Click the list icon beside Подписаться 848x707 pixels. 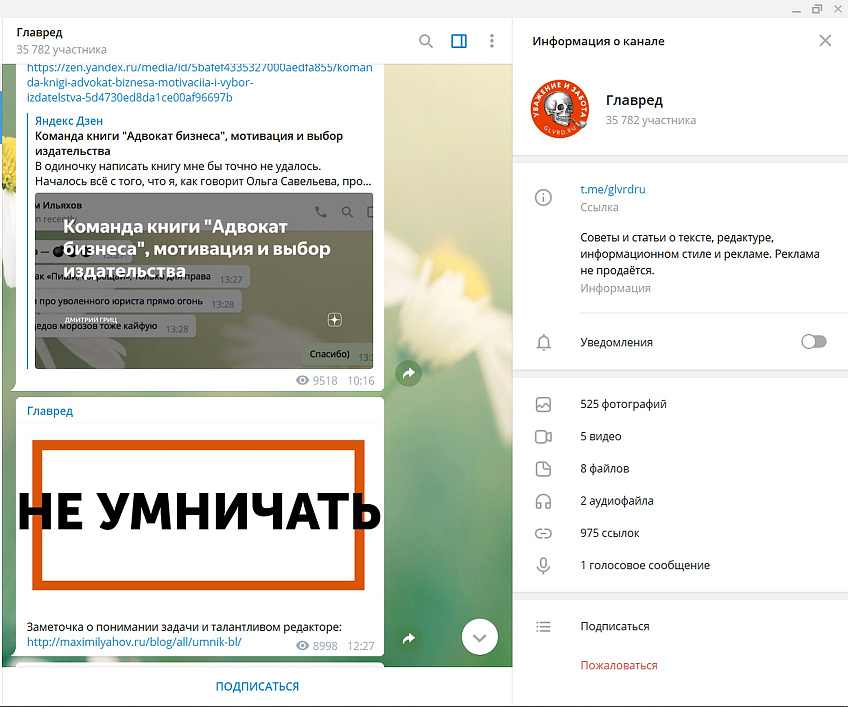544,627
